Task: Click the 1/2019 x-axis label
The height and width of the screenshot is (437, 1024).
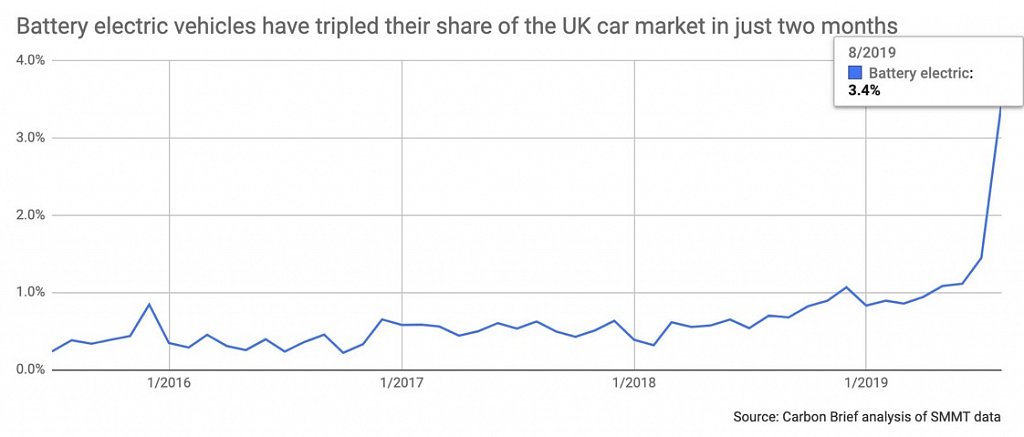Action: (x=865, y=383)
